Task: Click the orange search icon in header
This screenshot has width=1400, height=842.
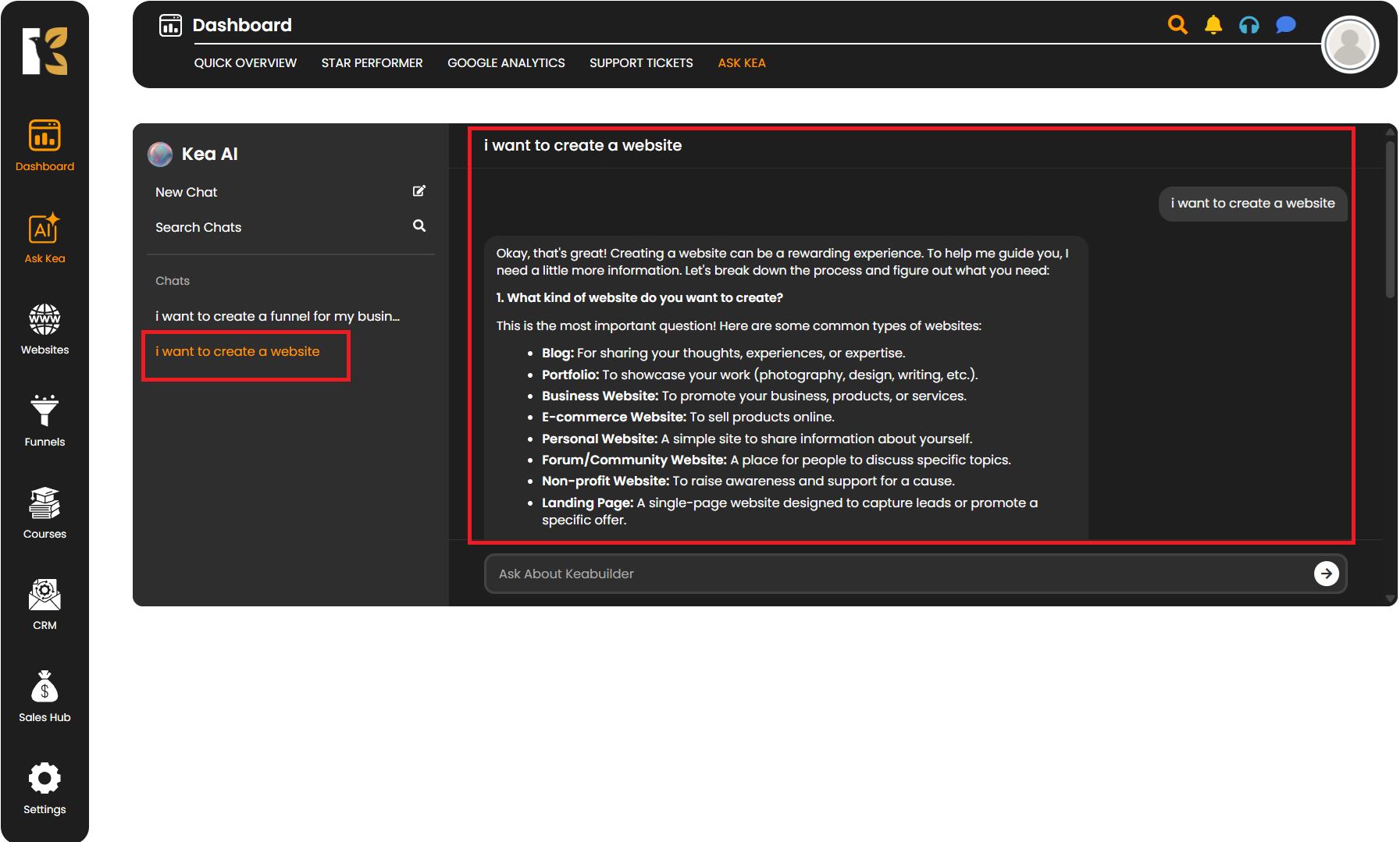Action: pyautogui.click(x=1177, y=25)
